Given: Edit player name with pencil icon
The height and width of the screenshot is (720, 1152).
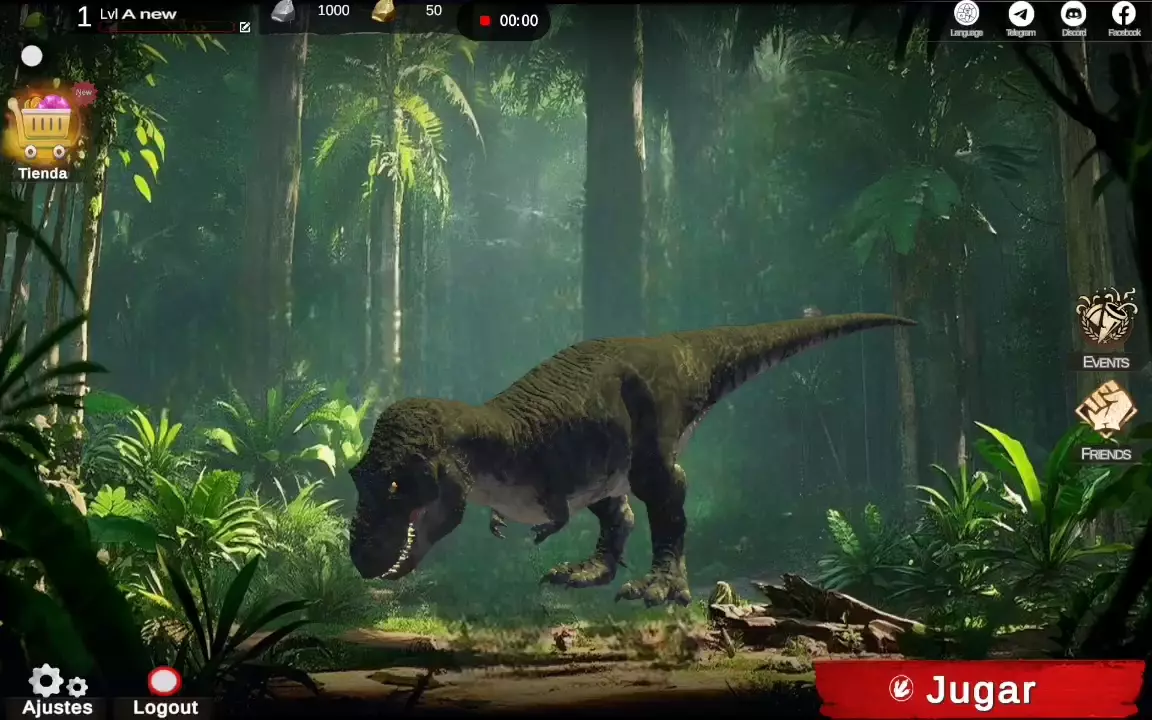Looking at the screenshot, I should 245,27.
